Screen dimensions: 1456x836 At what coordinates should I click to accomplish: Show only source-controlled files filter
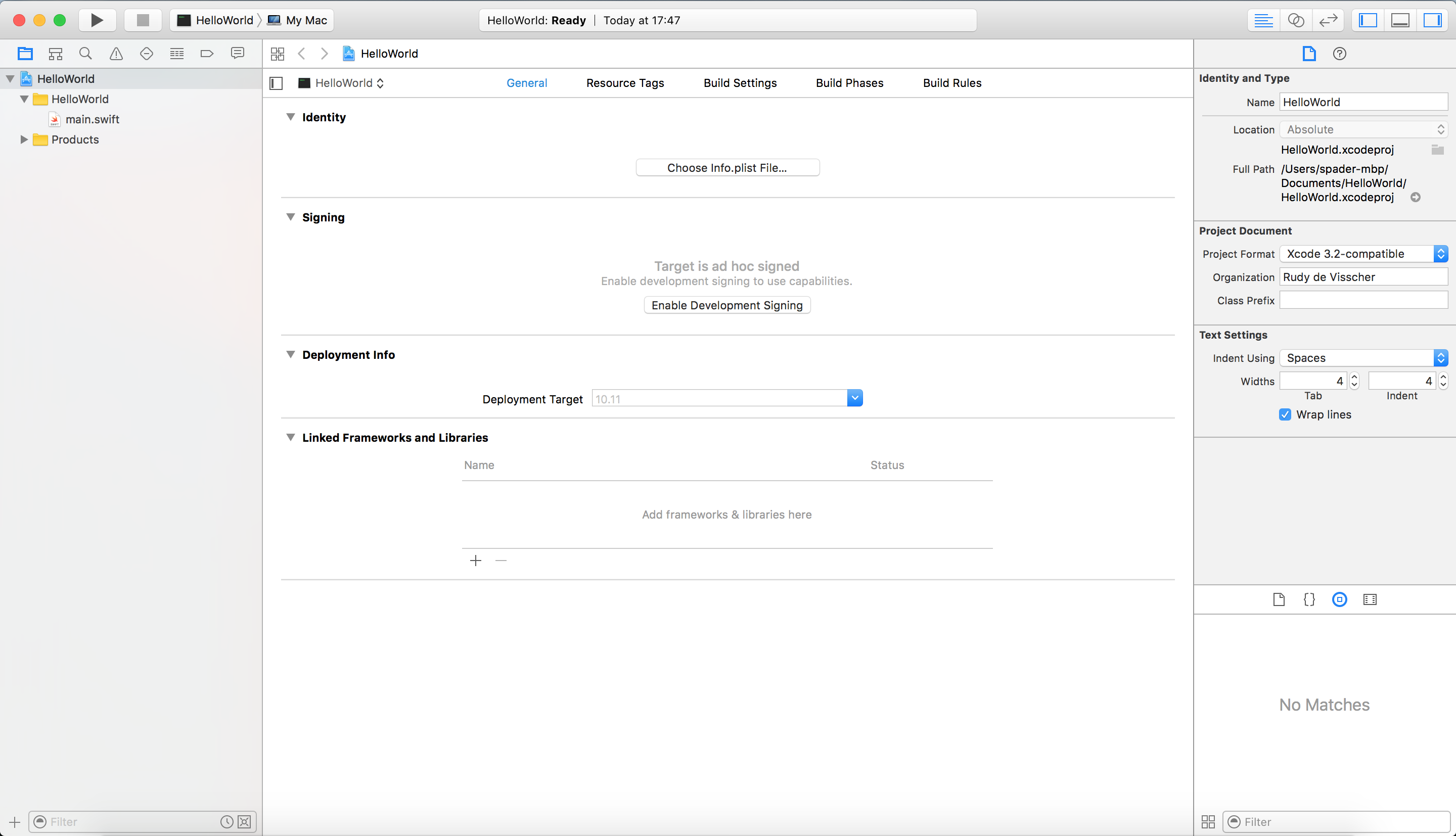pos(245,822)
